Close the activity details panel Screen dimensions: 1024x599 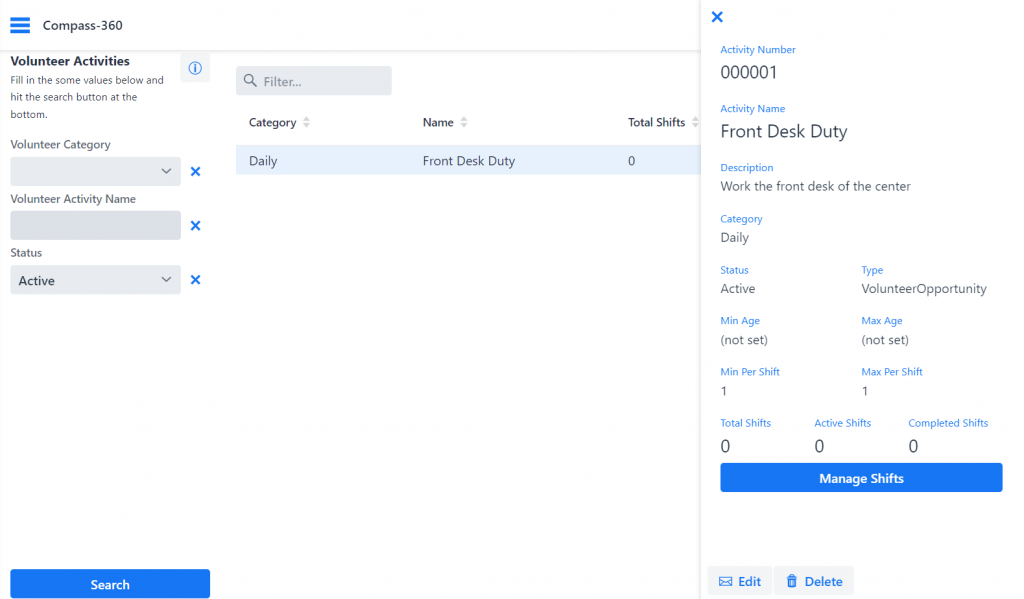717,17
